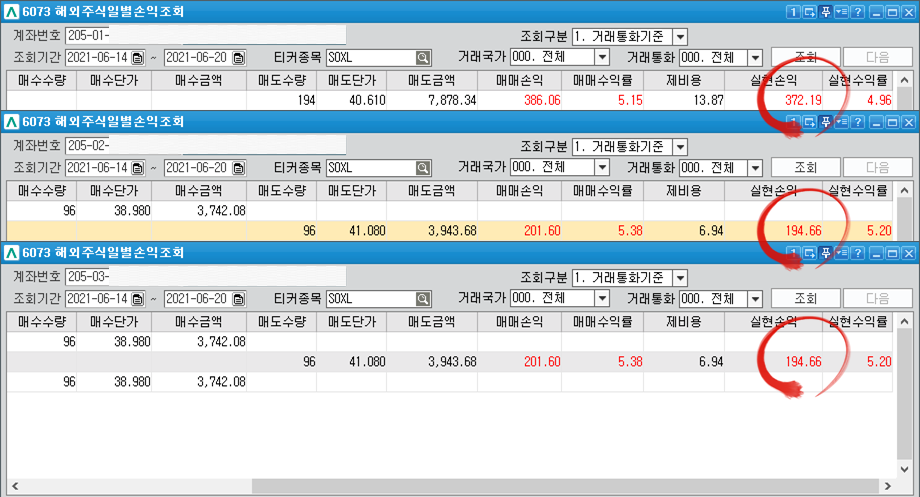The height and width of the screenshot is (497, 920).
Task: Click horizontal scrollbar right arrow in 205-03 window
Action: [x=887, y=486]
